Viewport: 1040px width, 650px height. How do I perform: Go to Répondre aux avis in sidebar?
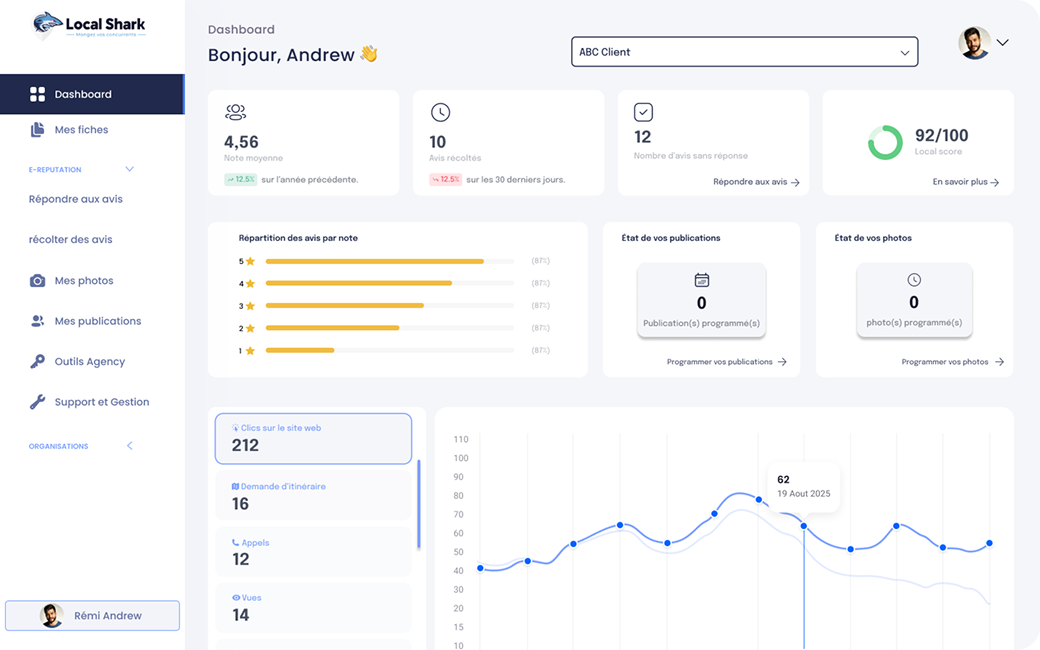[76, 199]
